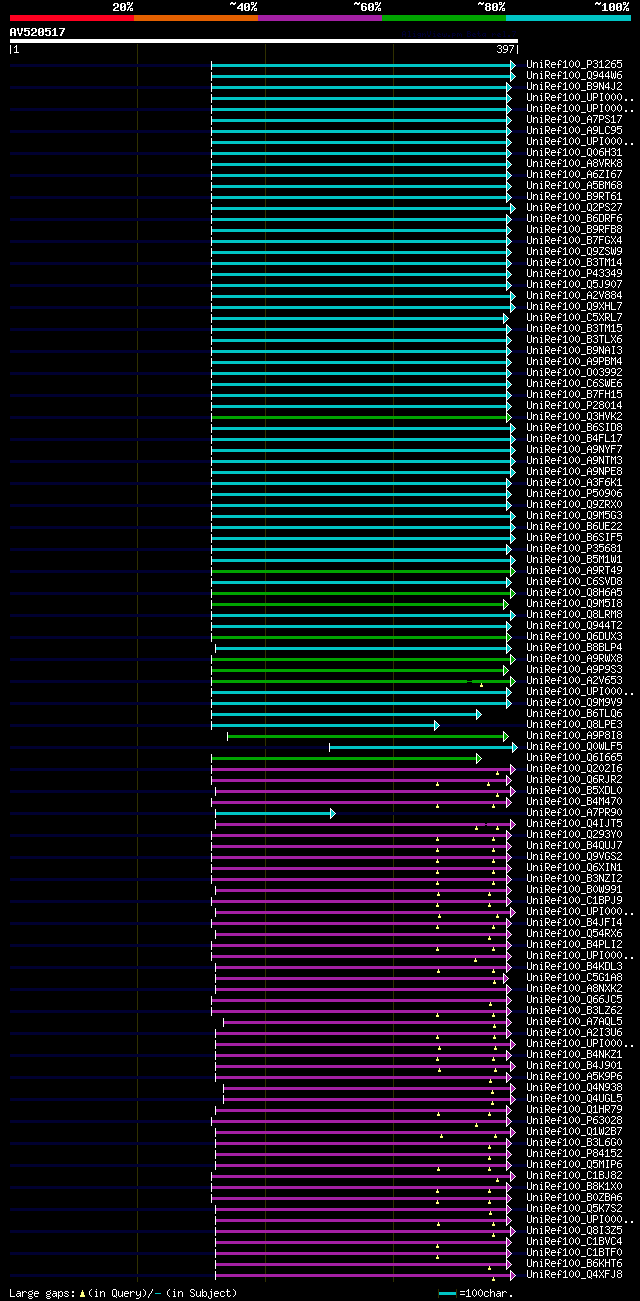Screen dimensions: 640x1301
Task: Select the UniRef100_Q9M5G3 label
Action: click(x=574, y=516)
